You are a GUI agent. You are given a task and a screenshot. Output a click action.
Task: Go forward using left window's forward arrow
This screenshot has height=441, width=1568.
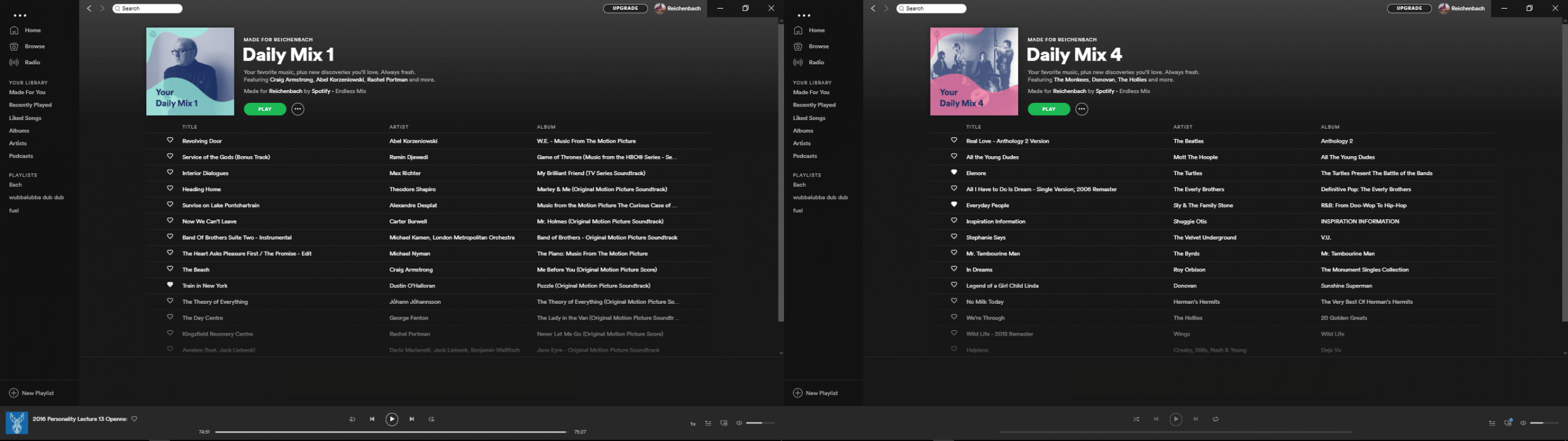coord(102,9)
